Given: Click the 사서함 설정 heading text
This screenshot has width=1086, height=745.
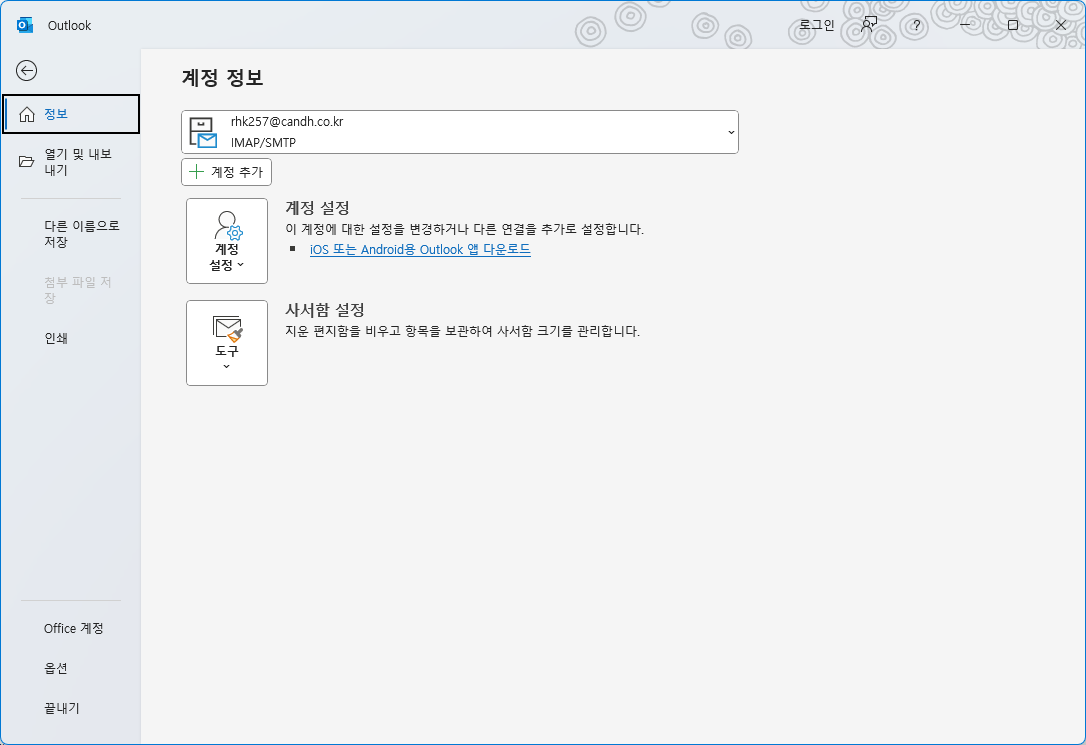Looking at the screenshot, I should pos(325,309).
